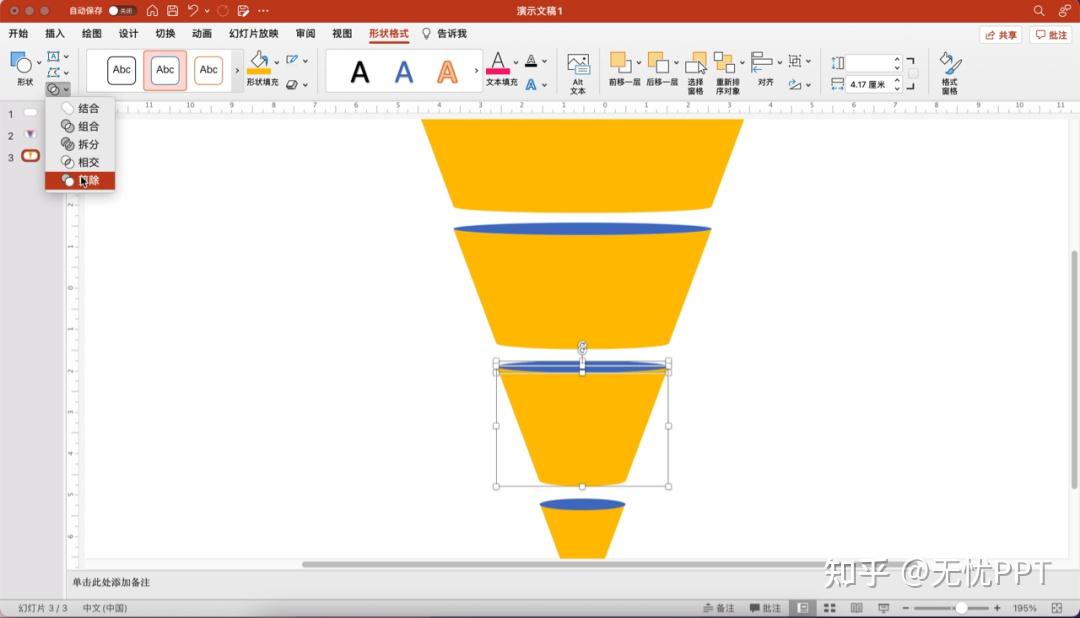
Task: Click the 形状填充 paint bucket icon
Action: click(x=259, y=63)
